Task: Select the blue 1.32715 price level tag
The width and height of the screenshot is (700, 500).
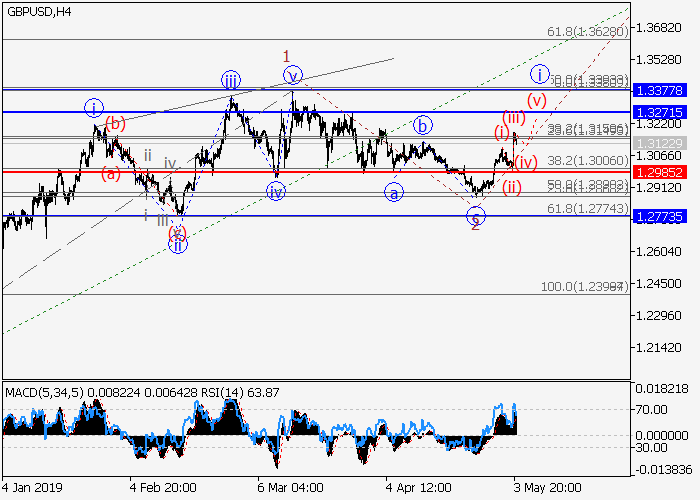Action: tap(658, 111)
